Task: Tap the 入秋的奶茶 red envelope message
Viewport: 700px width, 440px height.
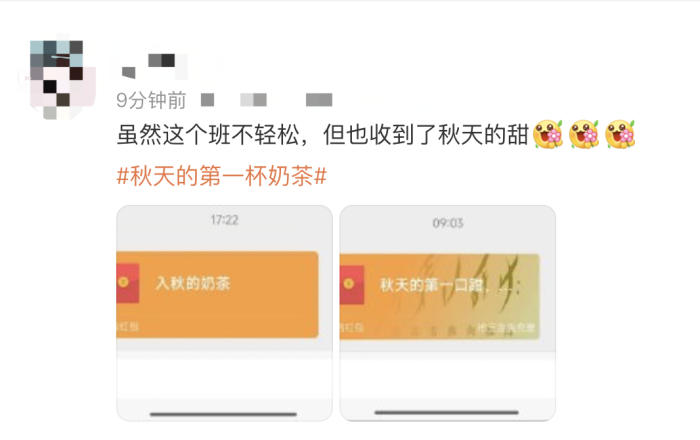Action: pos(217,295)
